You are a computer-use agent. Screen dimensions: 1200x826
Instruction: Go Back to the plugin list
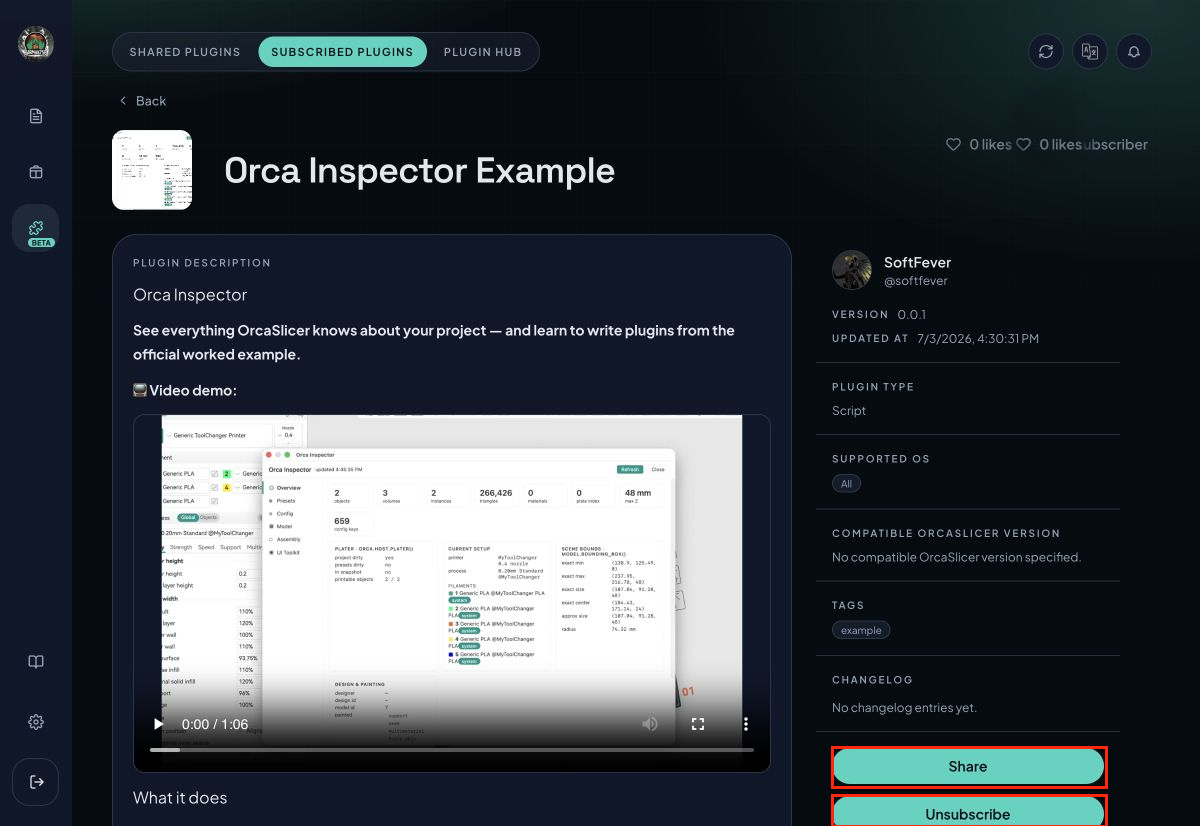142,101
